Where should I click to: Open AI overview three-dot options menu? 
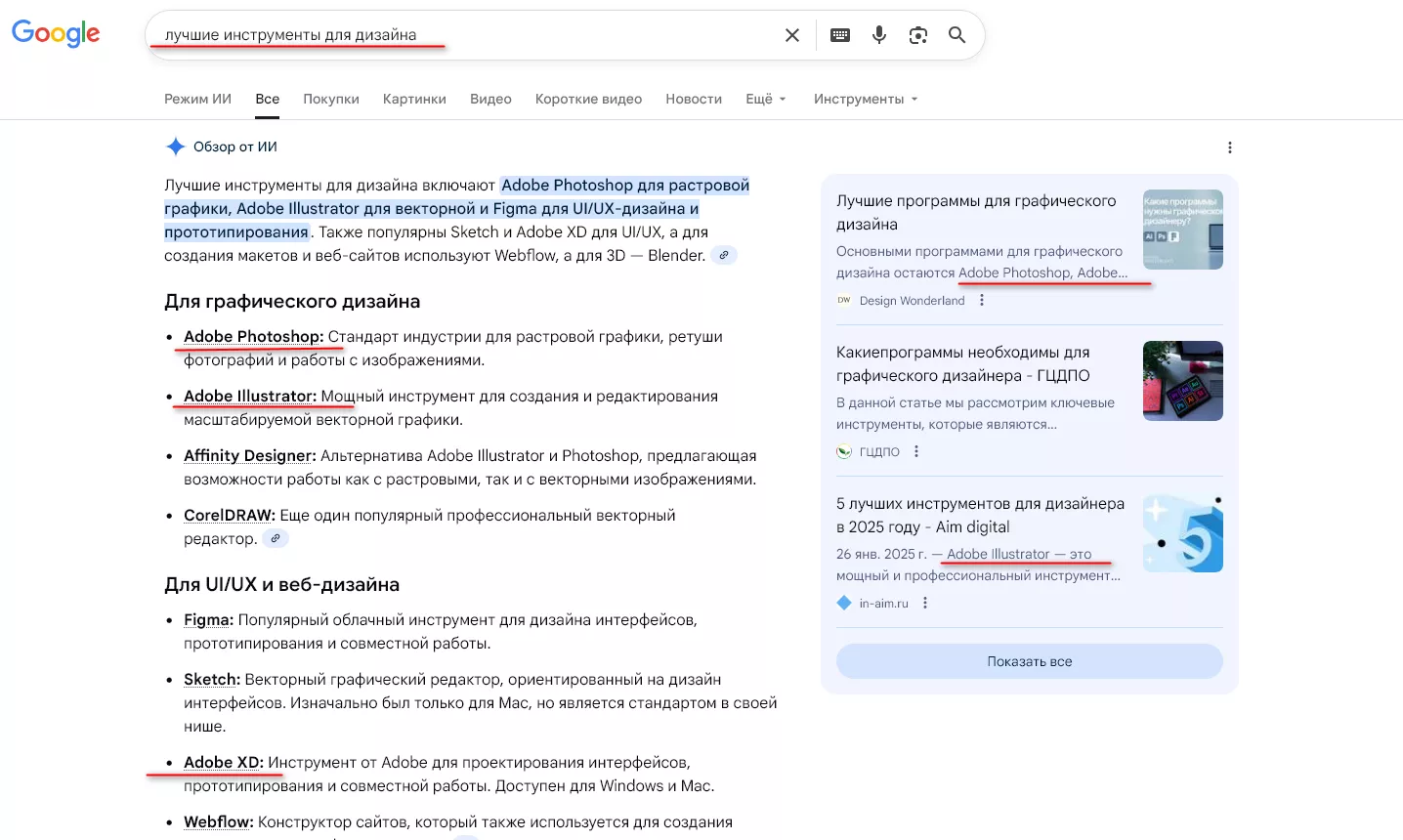pos(1229,147)
